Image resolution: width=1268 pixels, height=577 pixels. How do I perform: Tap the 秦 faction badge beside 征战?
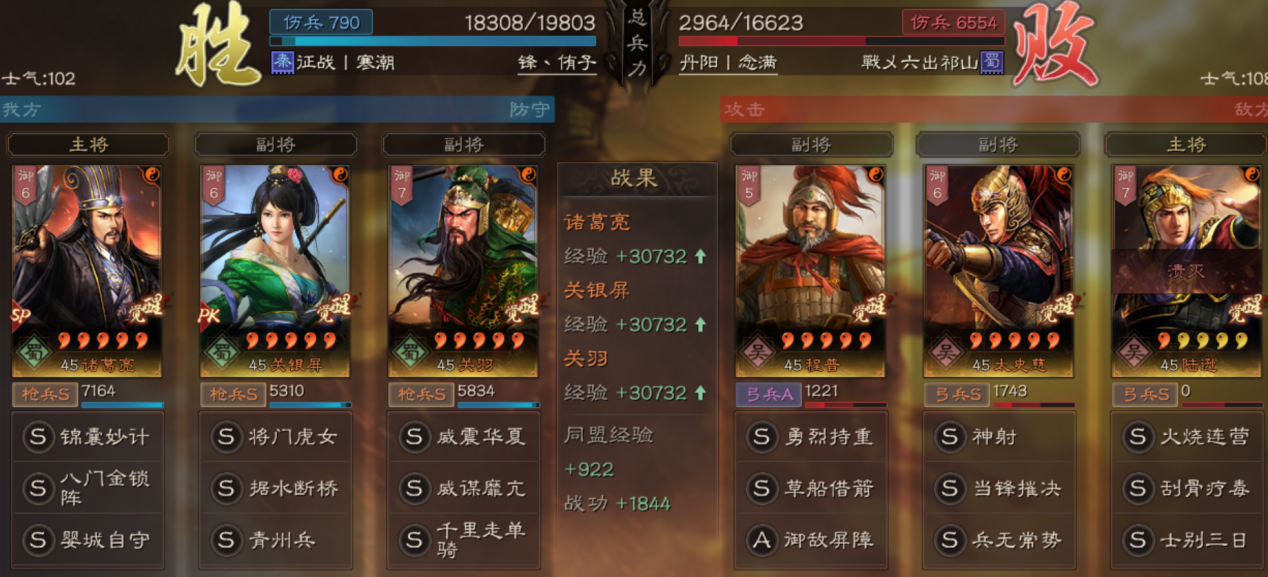(282, 61)
